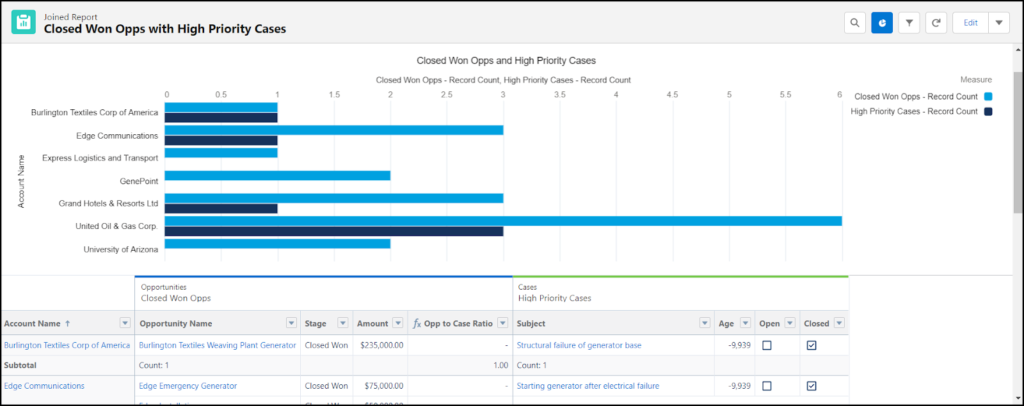Open the filters funnel icon

[909, 22]
